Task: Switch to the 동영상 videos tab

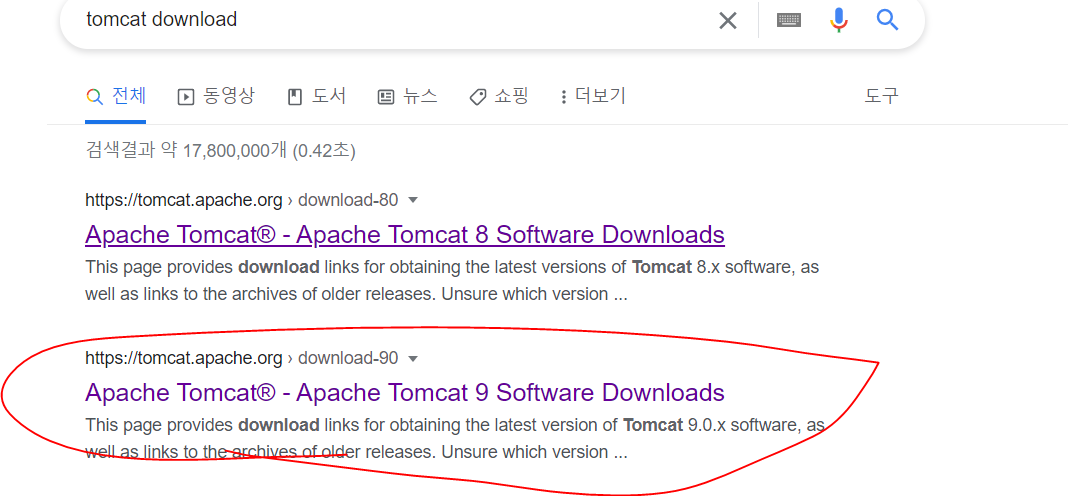Action: tap(216, 96)
